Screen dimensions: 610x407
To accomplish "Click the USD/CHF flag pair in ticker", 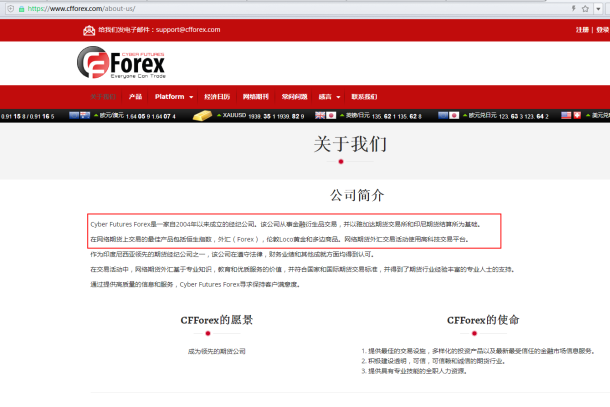I will [x=571, y=115].
